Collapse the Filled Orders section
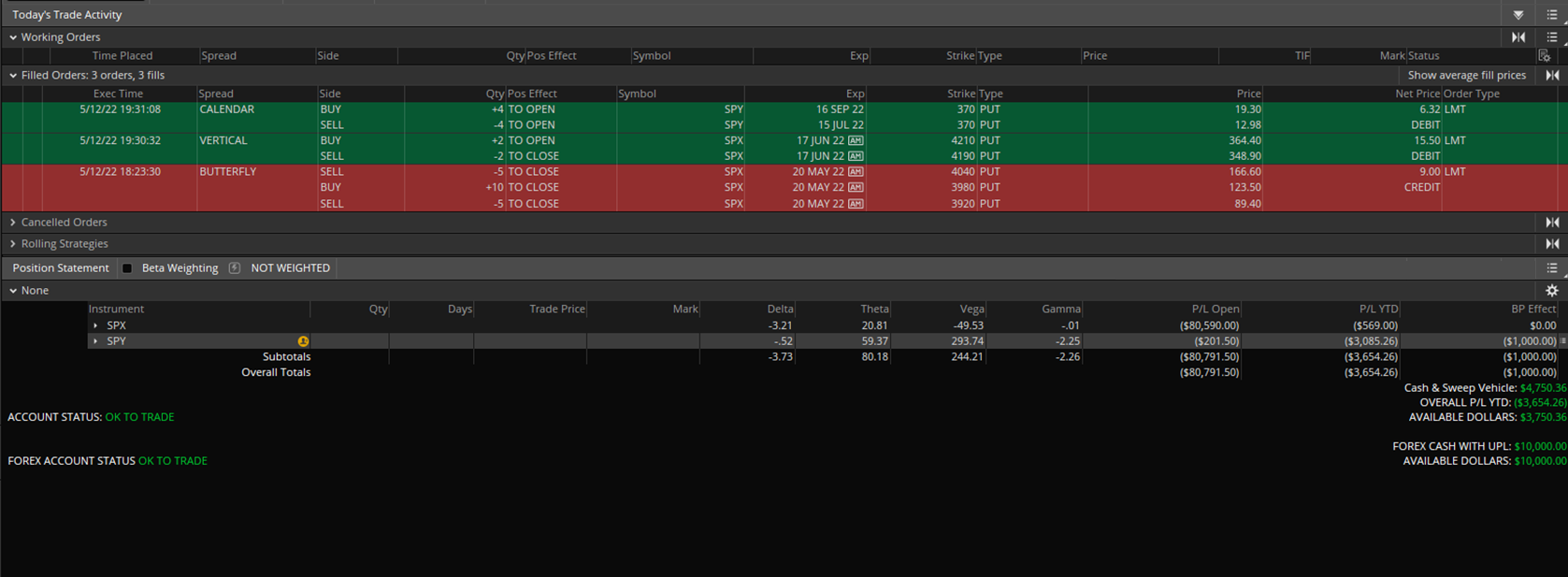The width and height of the screenshot is (1568, 577). click(x=13, y=76)
